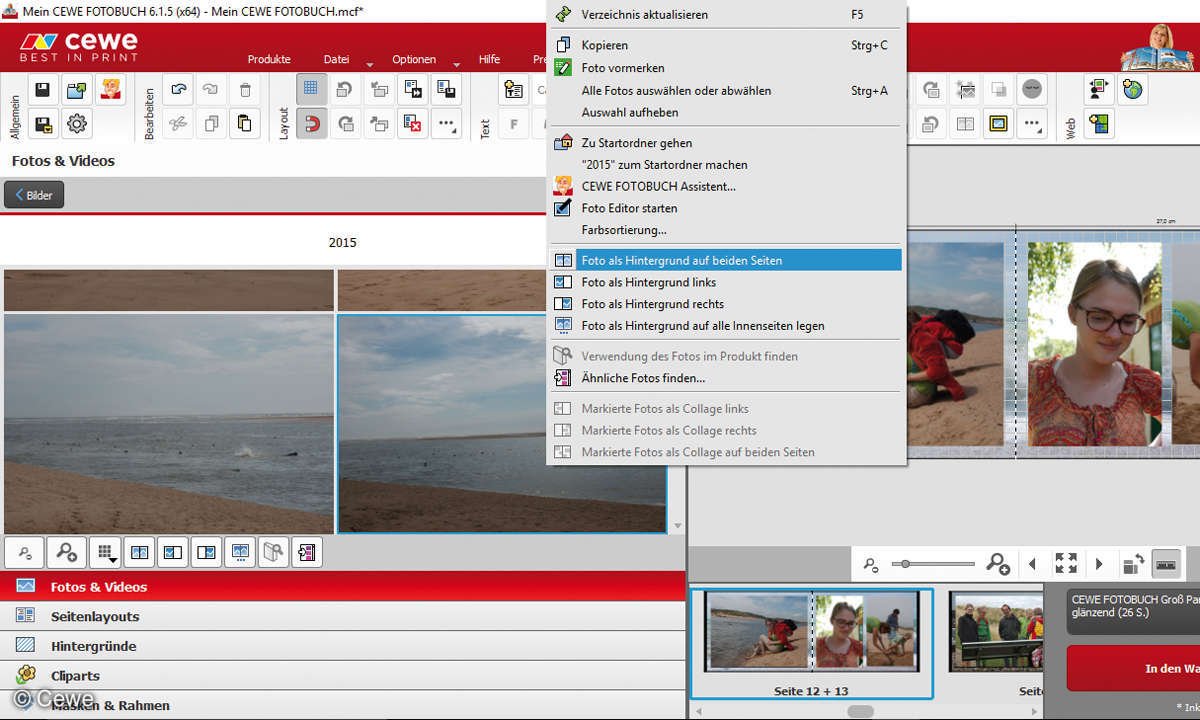Click the grayed redo arrow in Bearbeiten
This screenshot has width=1200, height=720.
tap(211, 90)
